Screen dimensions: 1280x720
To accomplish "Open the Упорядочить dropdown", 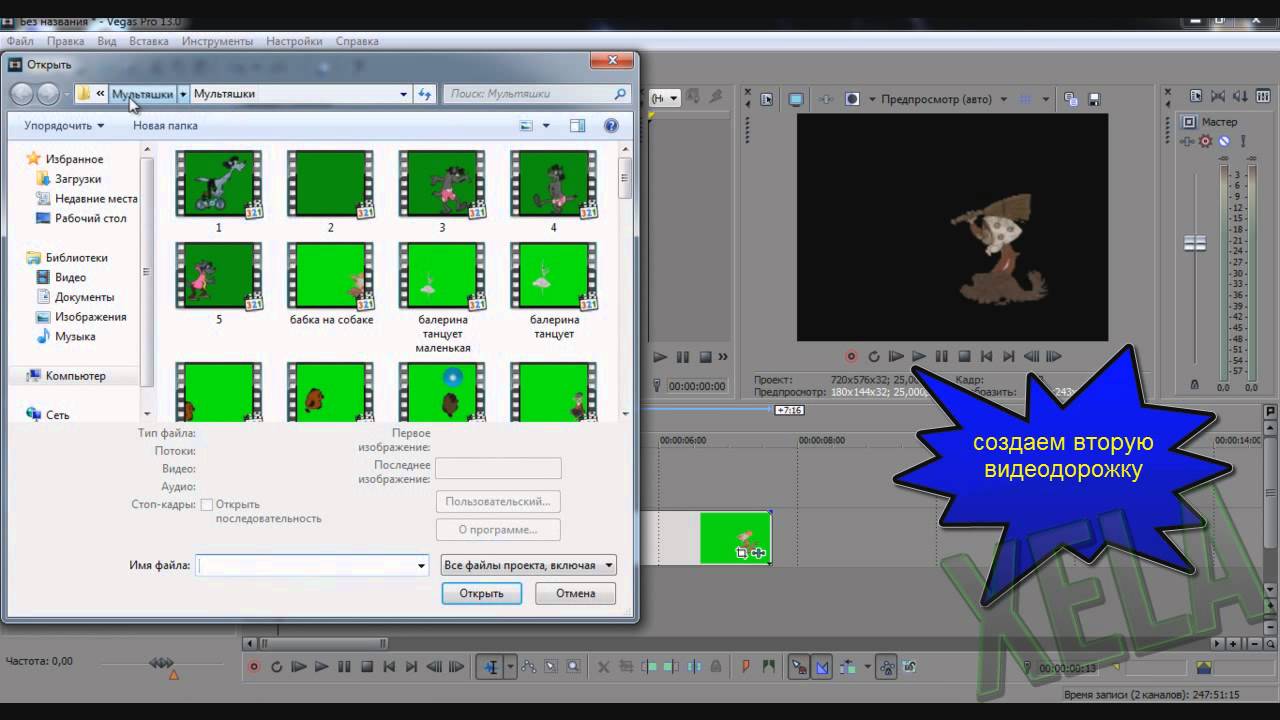I will coord(64,125).
